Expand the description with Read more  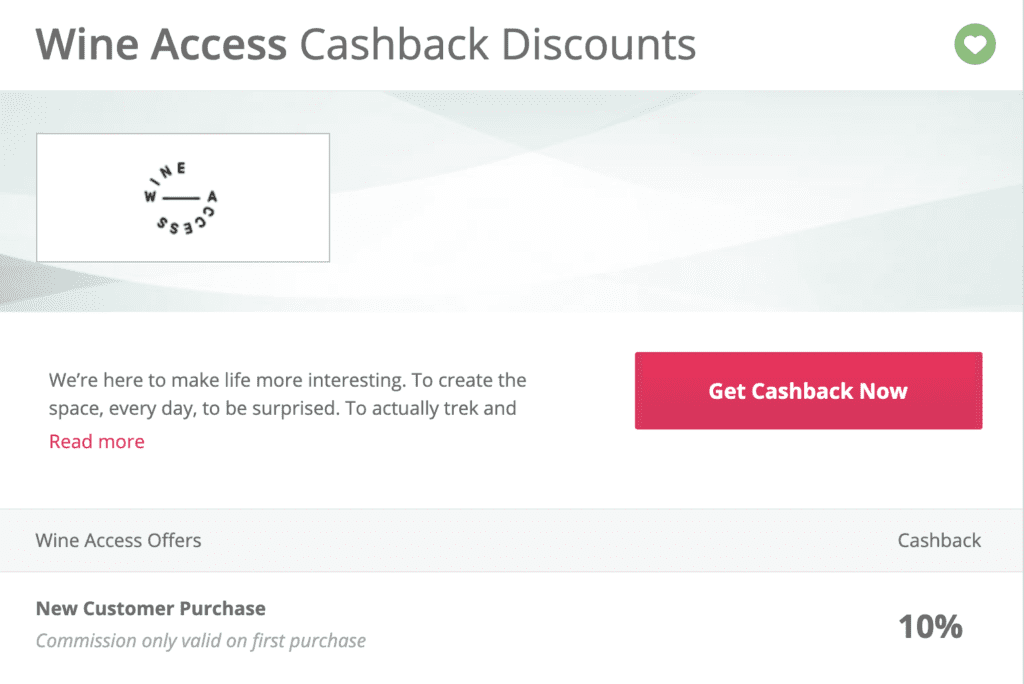point(96,441)
